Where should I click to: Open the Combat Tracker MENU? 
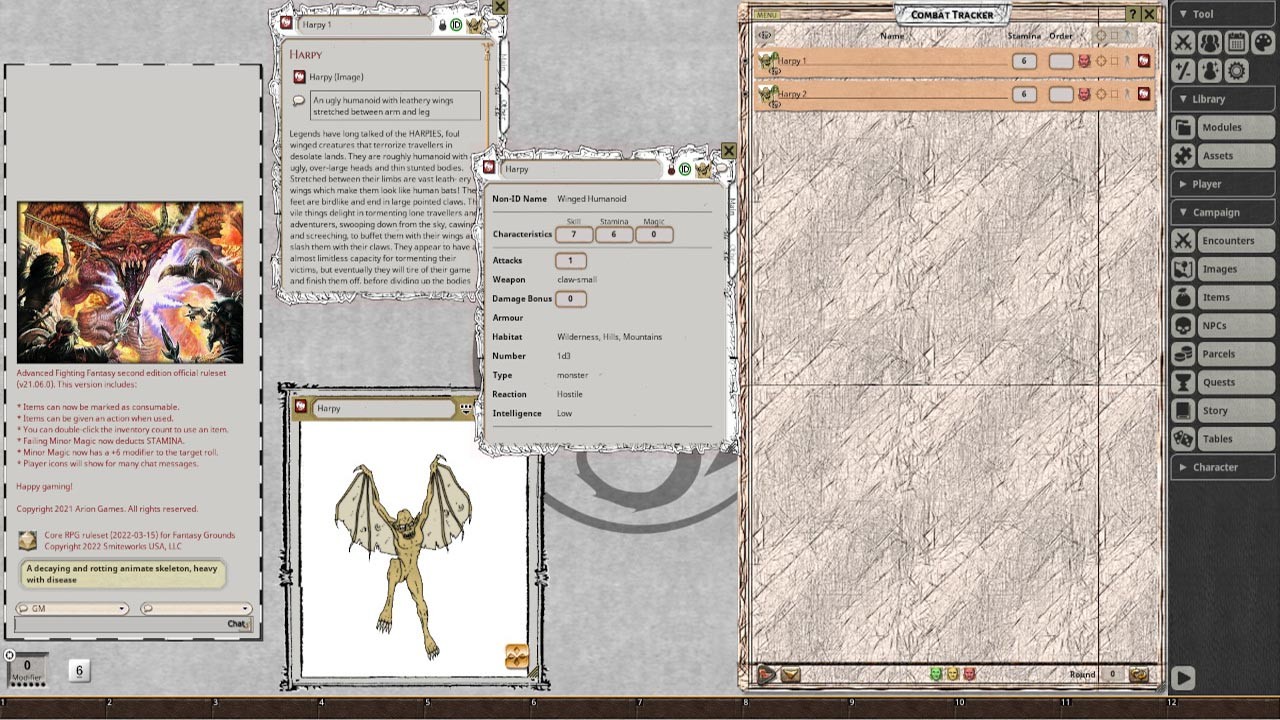[767, 15]
